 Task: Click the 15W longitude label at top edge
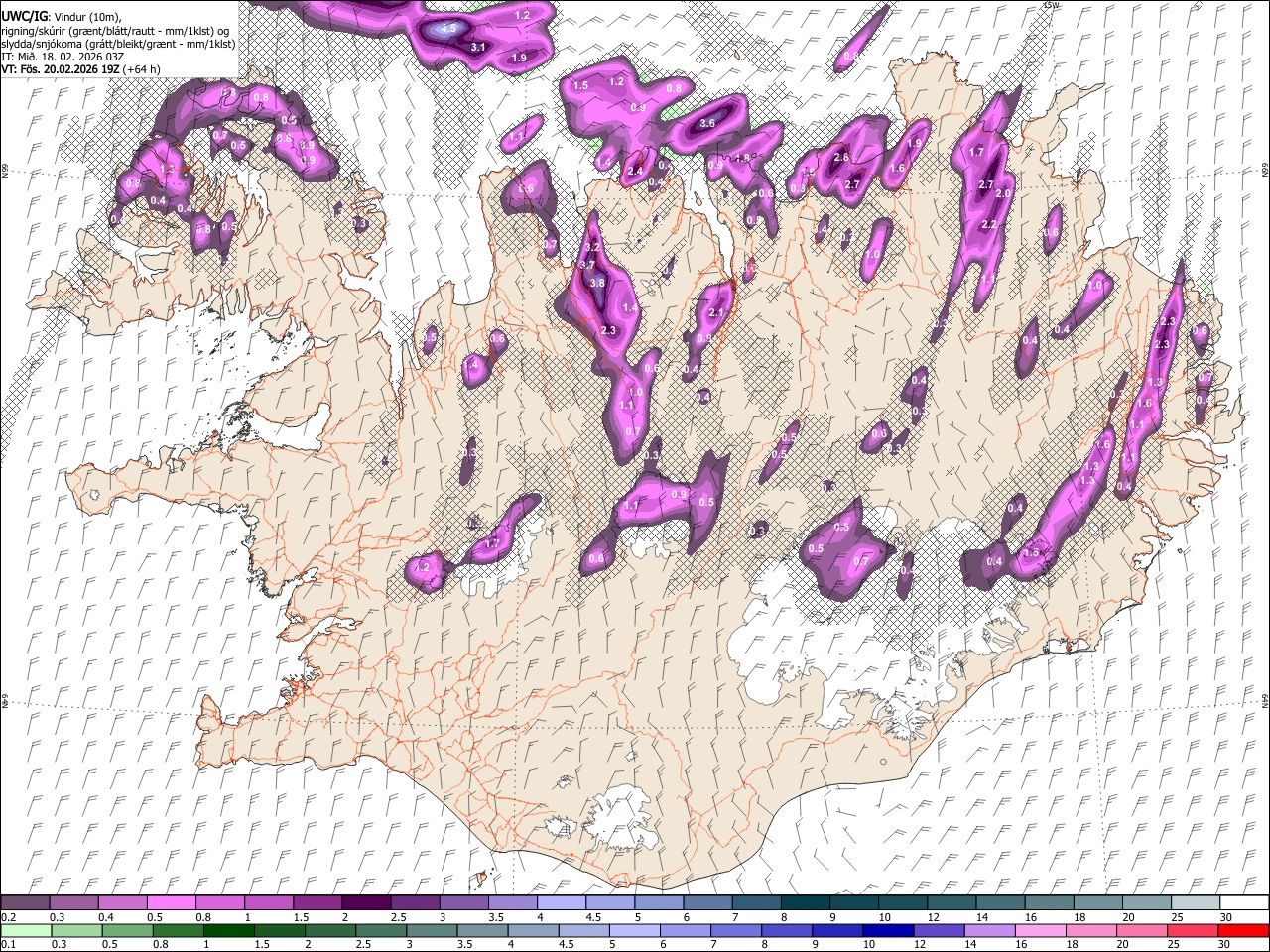click(1052, 5)
